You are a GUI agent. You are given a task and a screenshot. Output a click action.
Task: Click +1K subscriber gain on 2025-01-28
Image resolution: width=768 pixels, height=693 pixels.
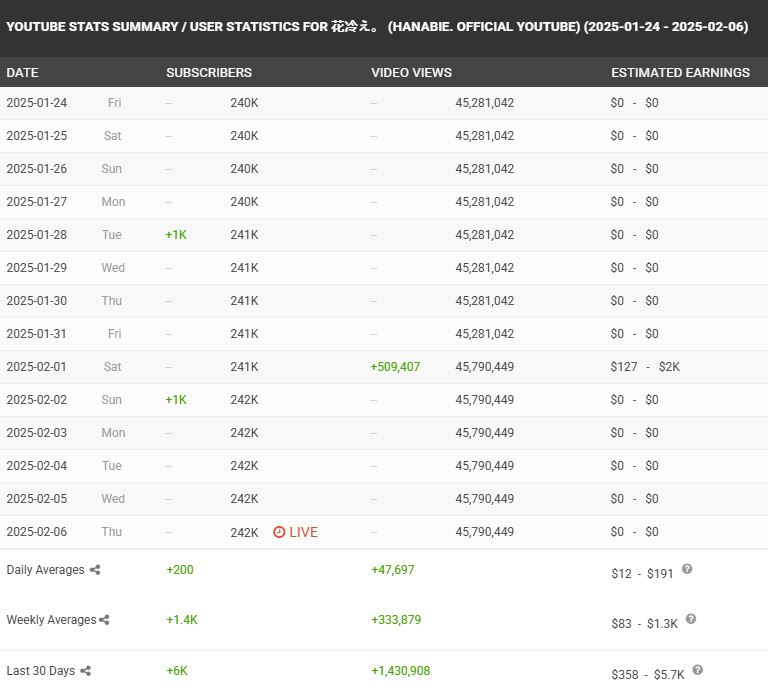[176, 235]
